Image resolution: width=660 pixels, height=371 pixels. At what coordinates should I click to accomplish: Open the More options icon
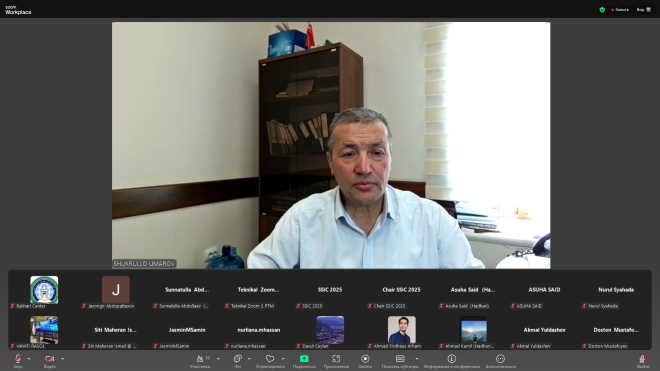pos(500,359)
